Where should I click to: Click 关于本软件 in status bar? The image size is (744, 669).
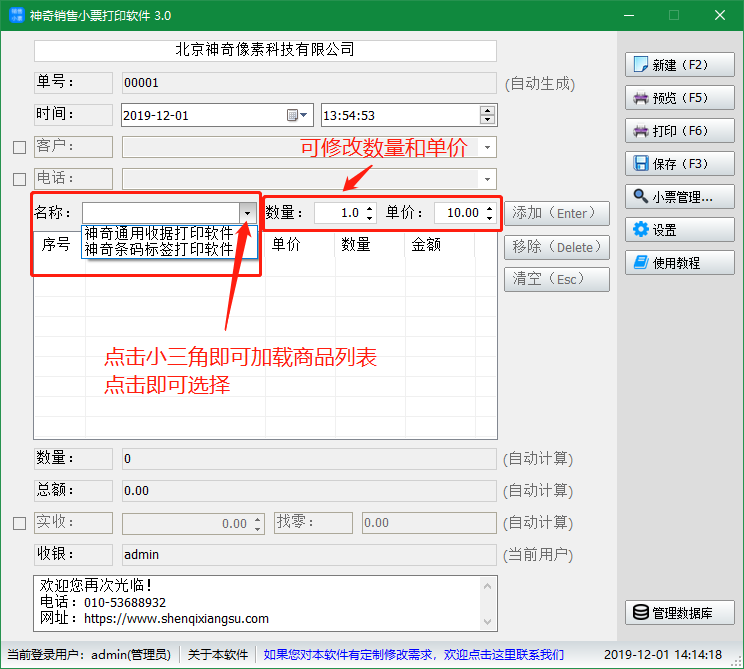[218, 655]
